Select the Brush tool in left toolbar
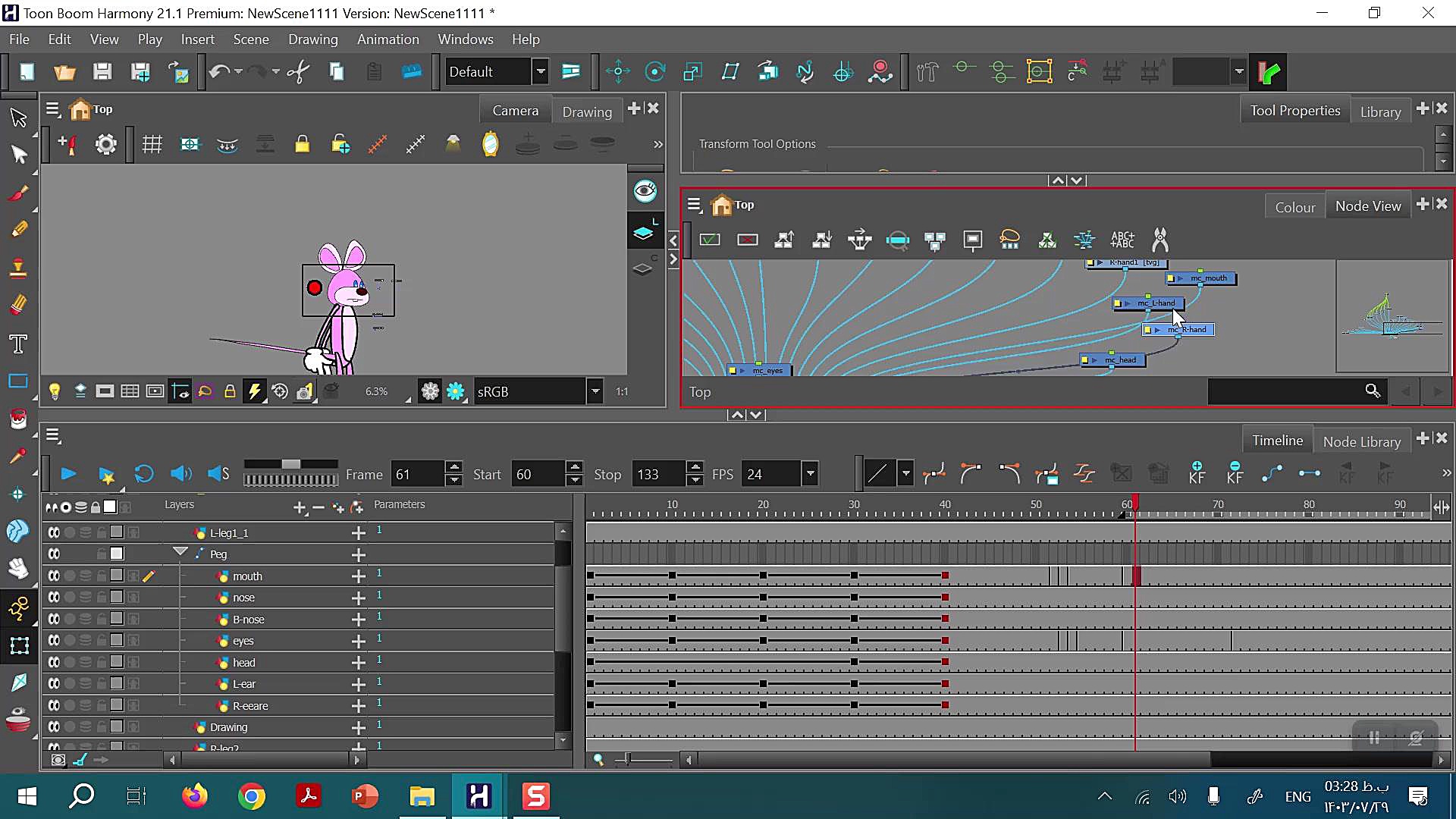This screenshot has width=1456, height=819. tap(18, 193)
